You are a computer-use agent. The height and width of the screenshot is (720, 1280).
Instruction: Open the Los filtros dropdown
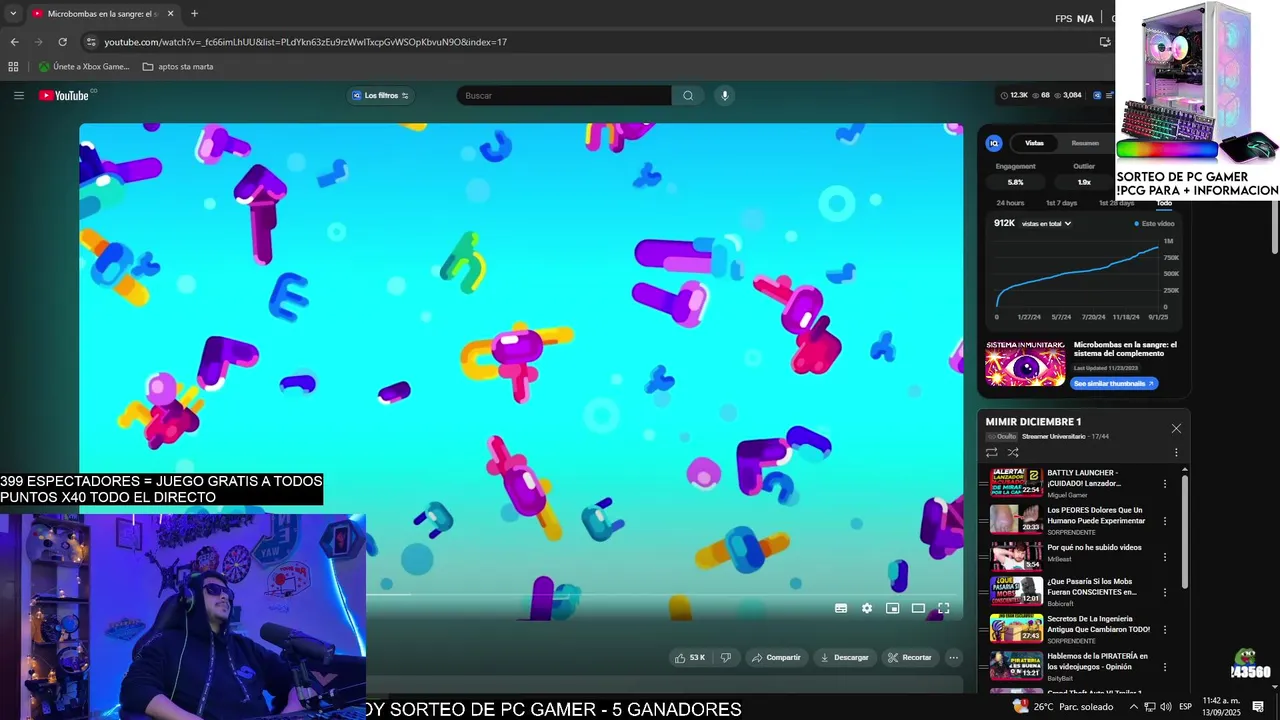(x=381, y=95)
